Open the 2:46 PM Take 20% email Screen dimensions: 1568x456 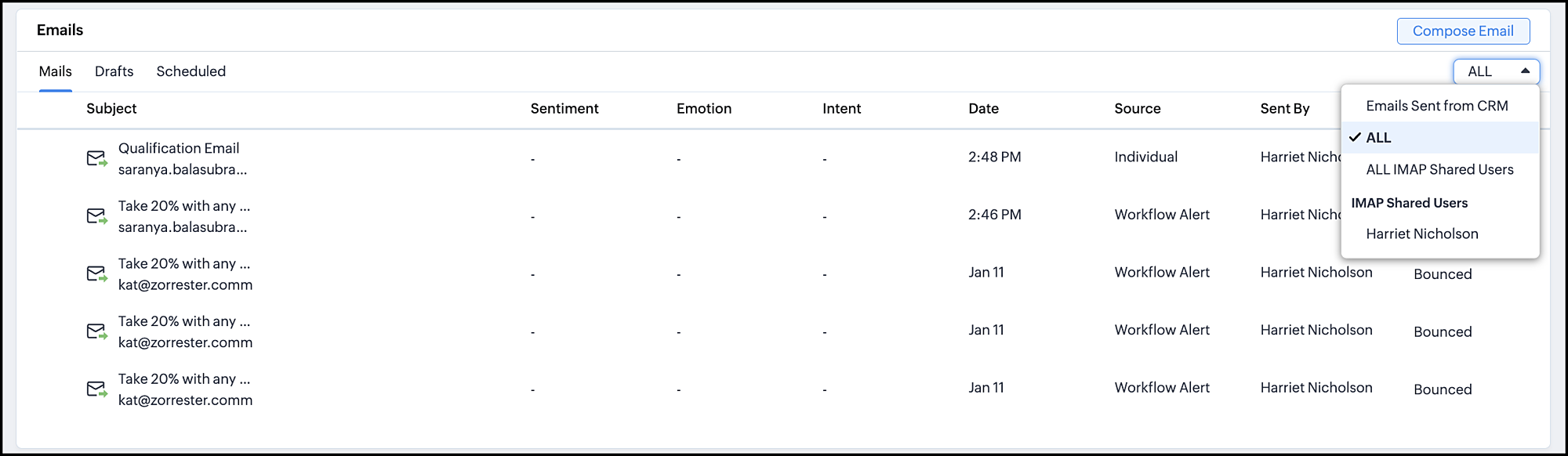pyautogui.click(x=184, y=206)
